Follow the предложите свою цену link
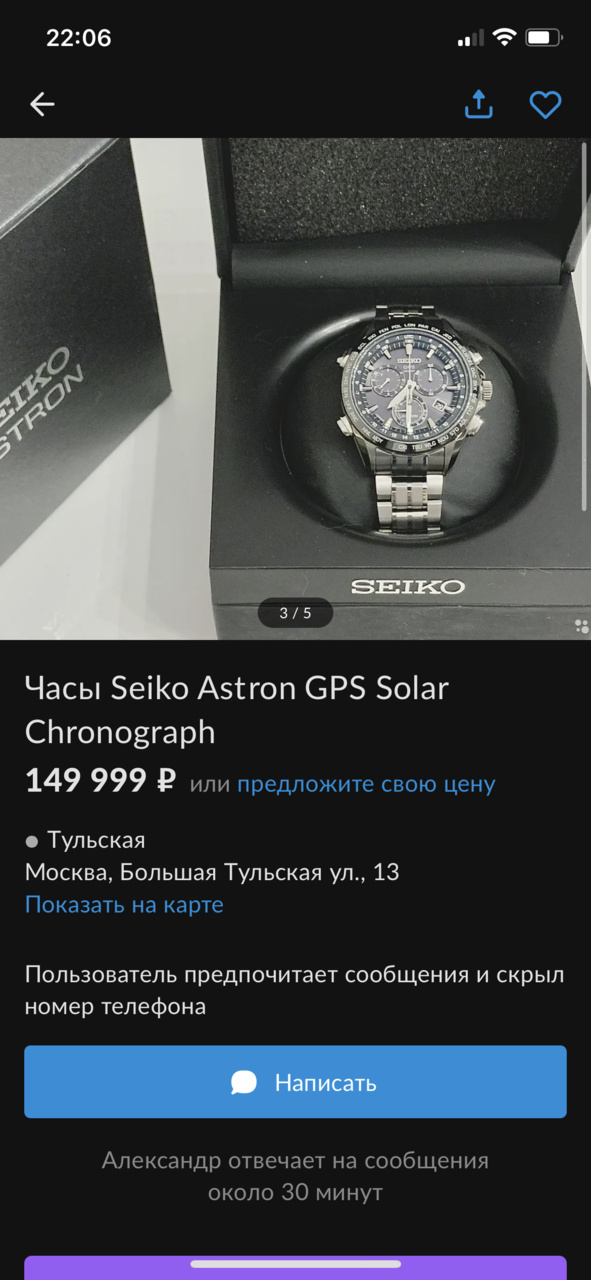 coord(366,784)
